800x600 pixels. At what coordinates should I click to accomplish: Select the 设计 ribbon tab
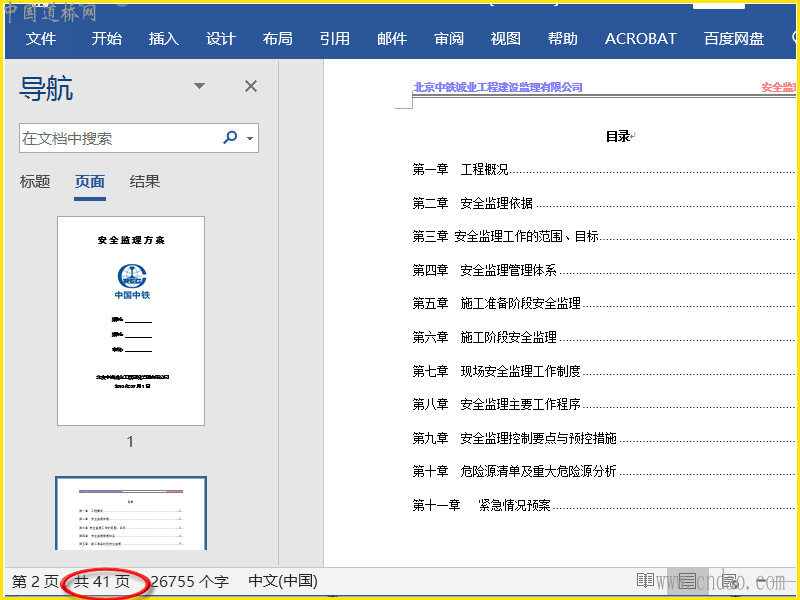(x=221, y=39)
